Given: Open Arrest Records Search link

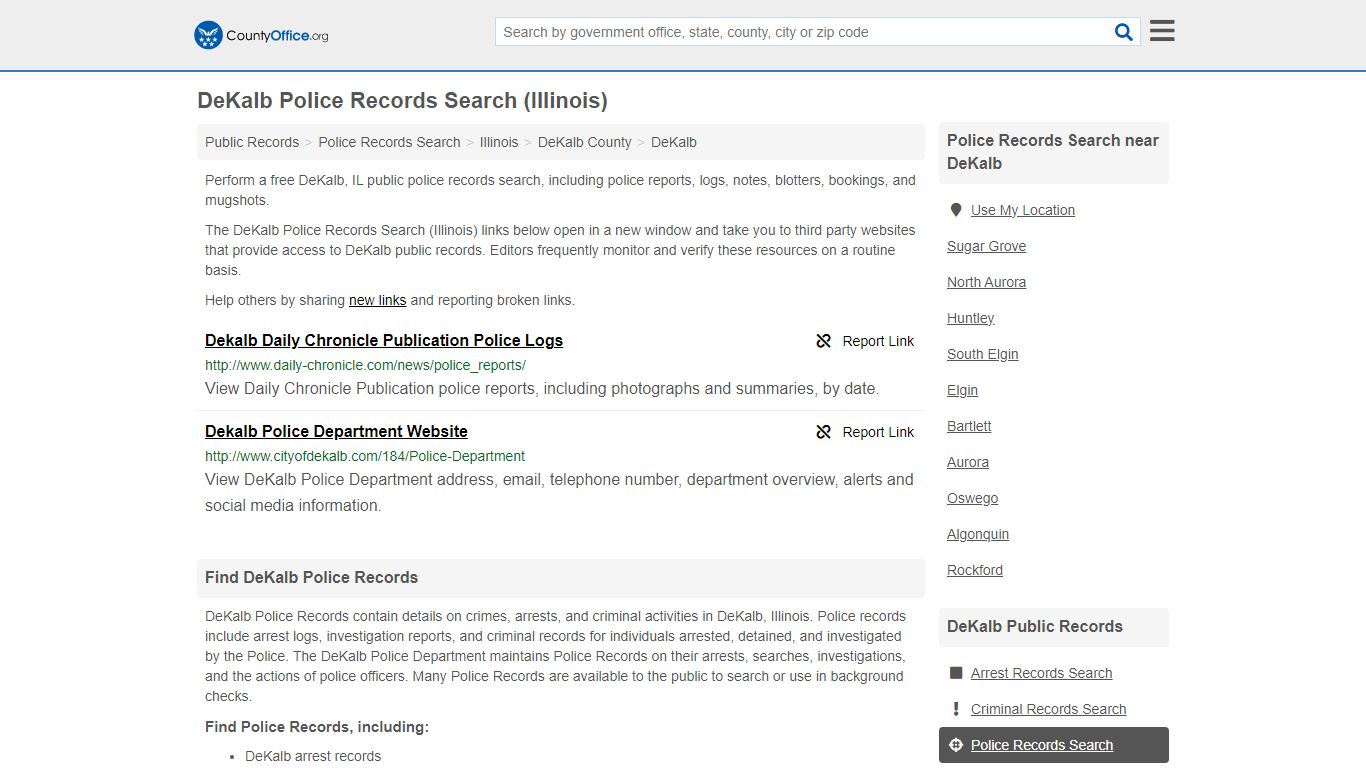Looking at the screenshot, I should [x=1041, y=673].
